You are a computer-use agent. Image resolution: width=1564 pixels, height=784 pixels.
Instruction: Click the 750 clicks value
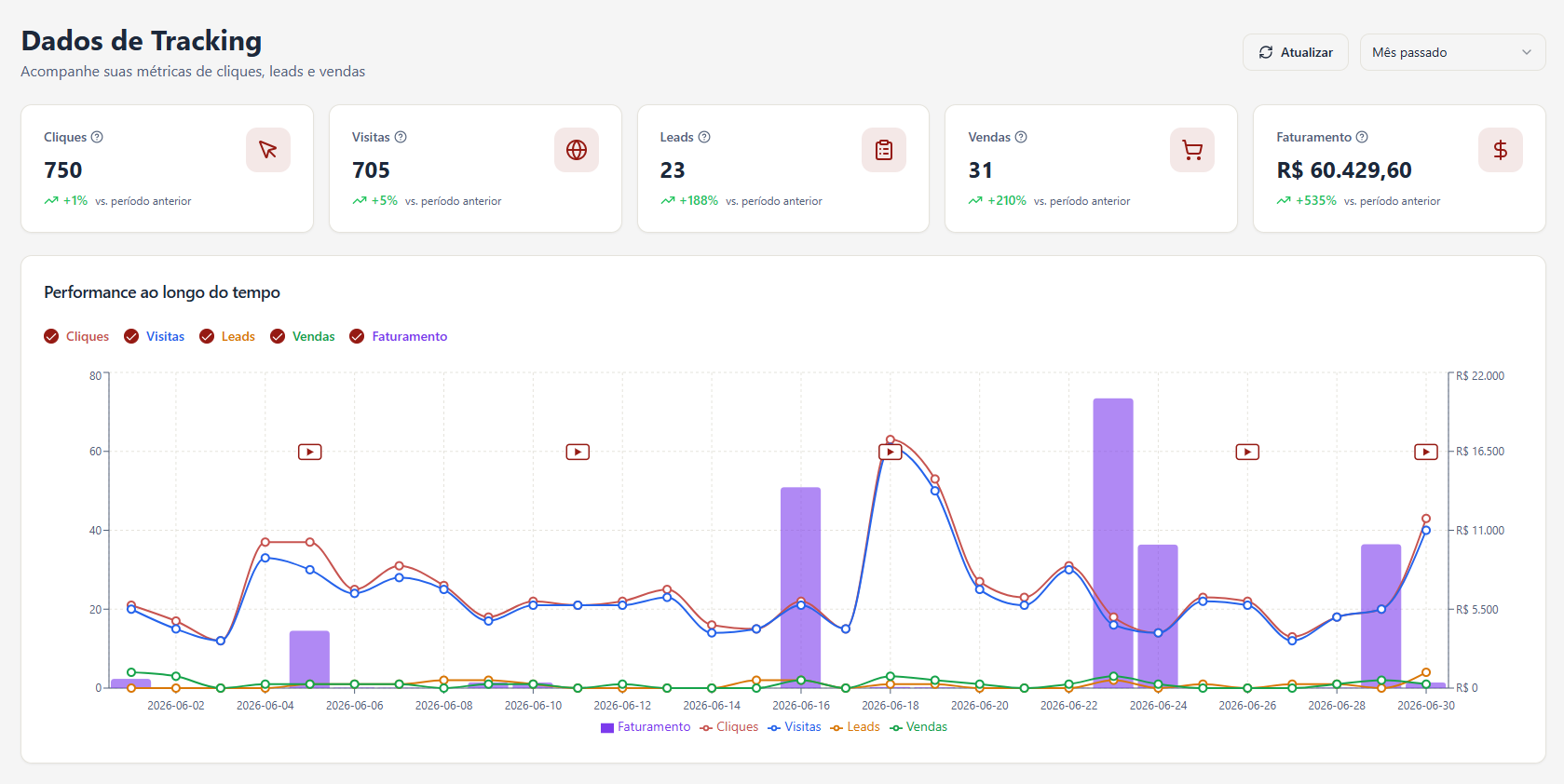(63, 170)
